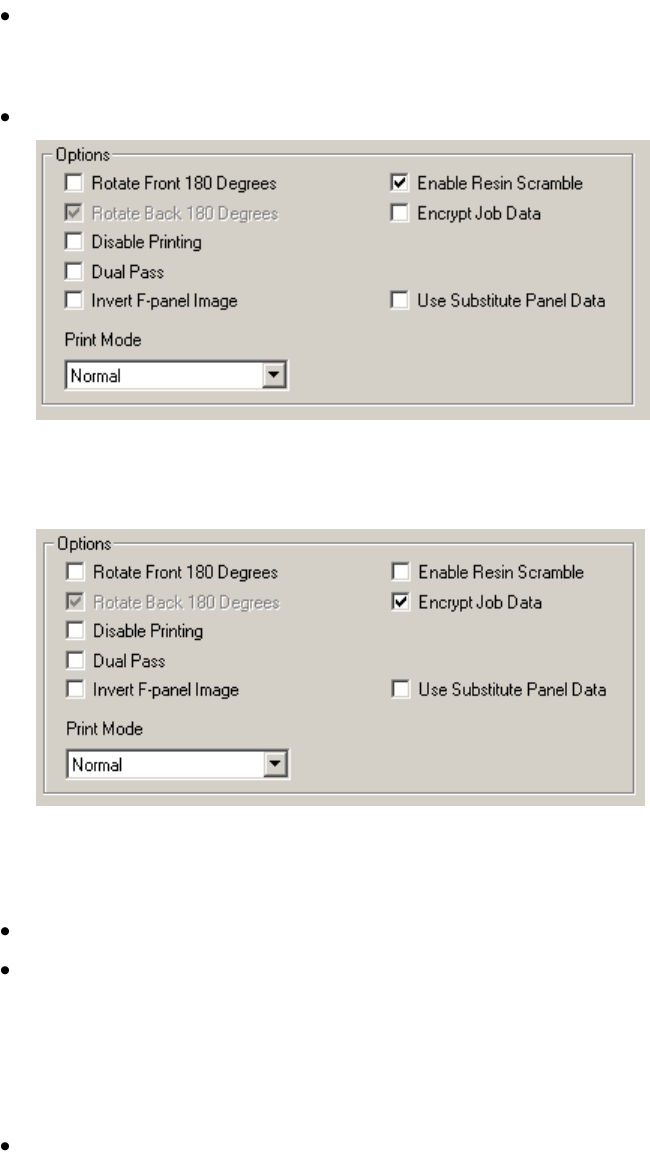Open Print Mode dropdown arrow in upper Options group
This screenshot has height=1158, width=650.
coord(274,375)
